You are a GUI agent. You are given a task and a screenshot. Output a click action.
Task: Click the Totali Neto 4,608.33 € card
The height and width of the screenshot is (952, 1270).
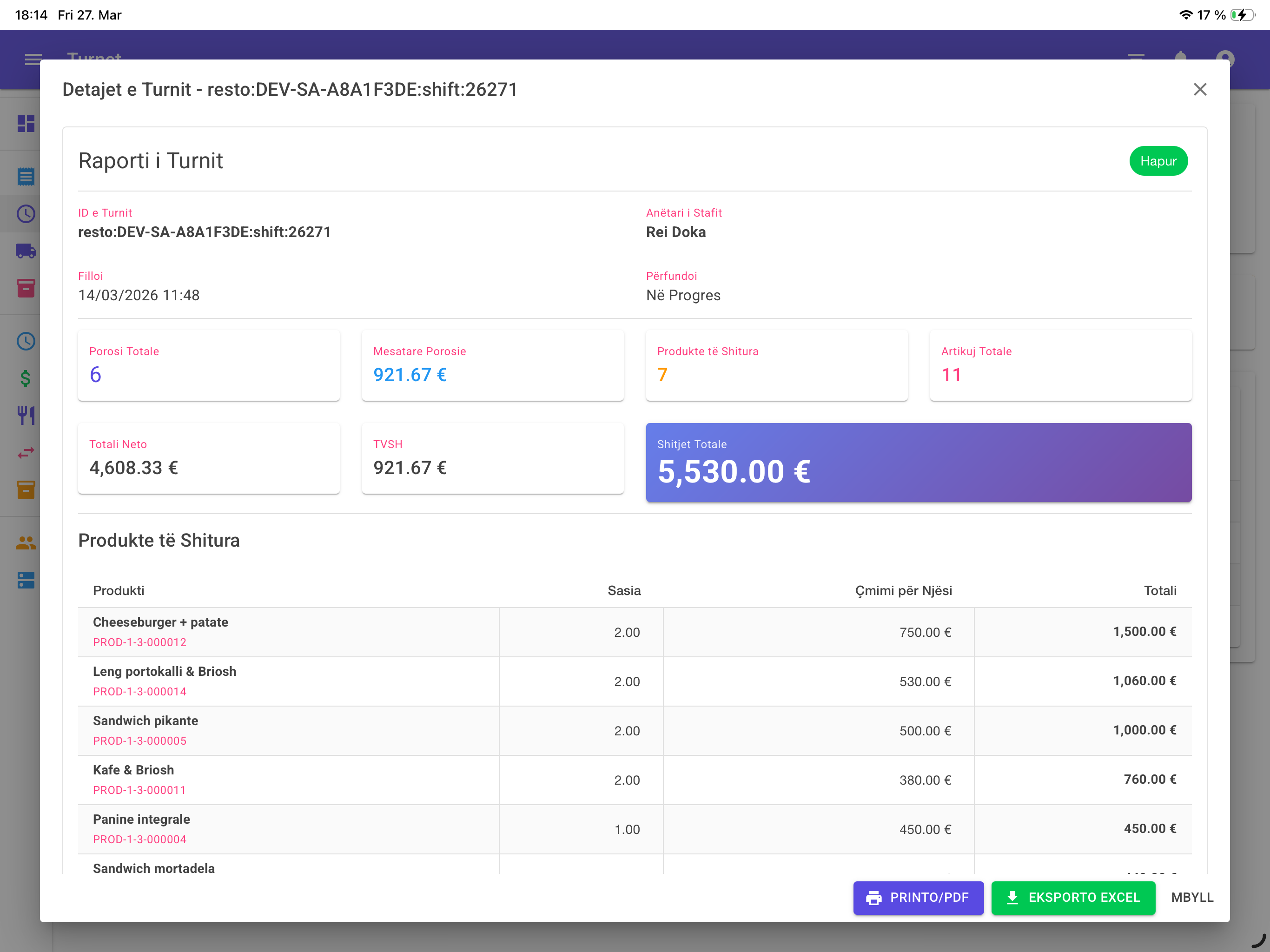(209, 458)
